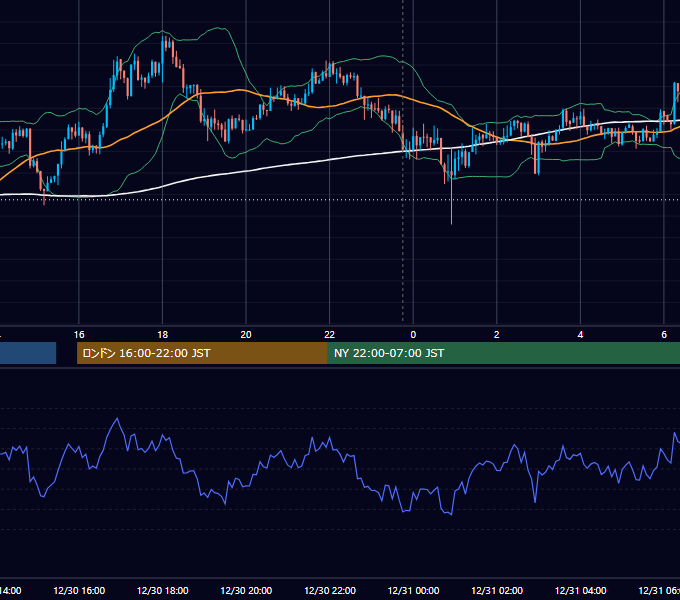
Task: Click the 12/30 22:00 time label
Action: pos(330,590)
